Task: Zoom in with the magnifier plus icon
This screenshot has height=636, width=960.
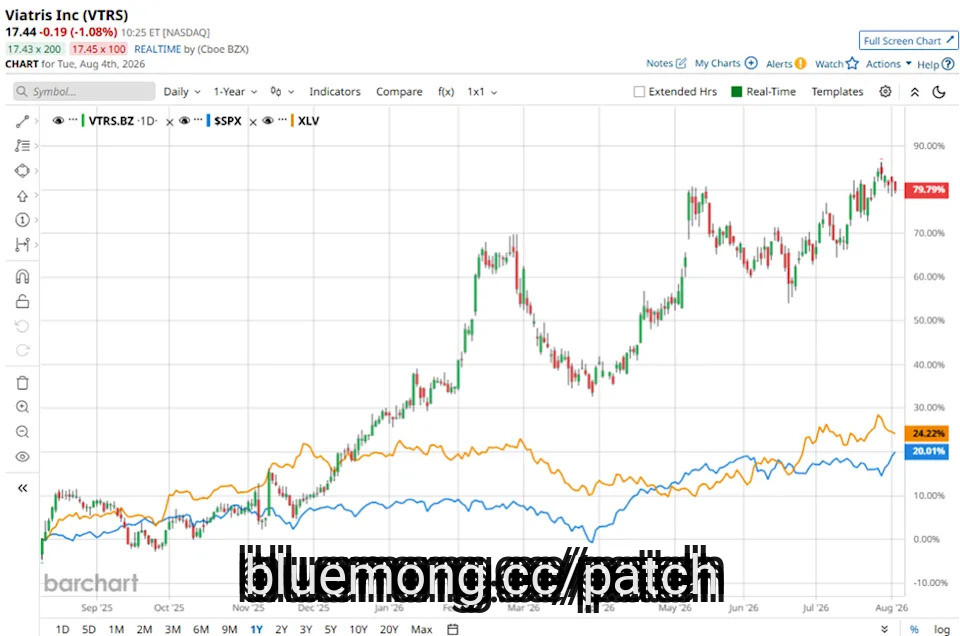Action: tap(22, 408)
